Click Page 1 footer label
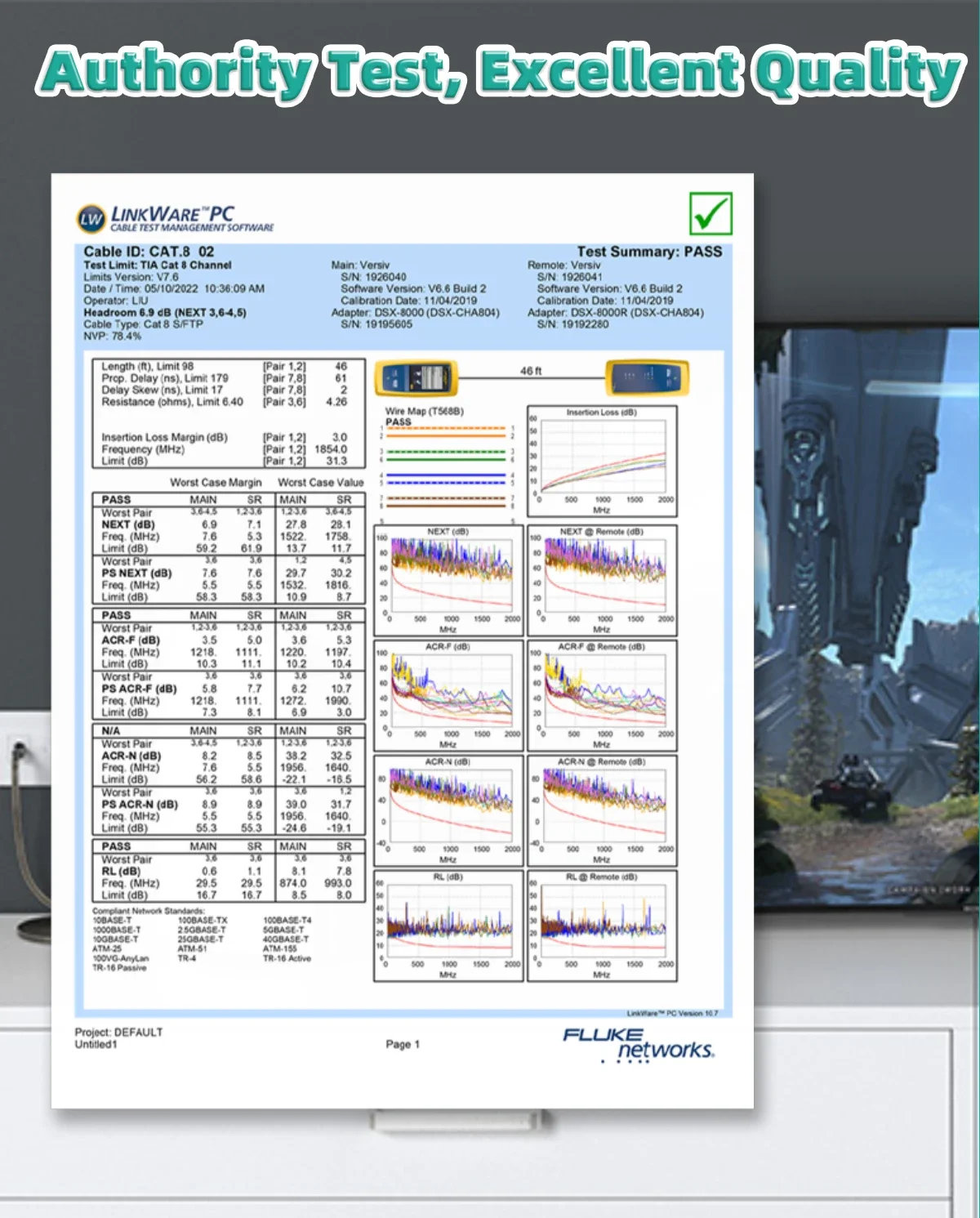Image resolution: width=980 pixels, height=1218 pixels. pos(403,1044)
